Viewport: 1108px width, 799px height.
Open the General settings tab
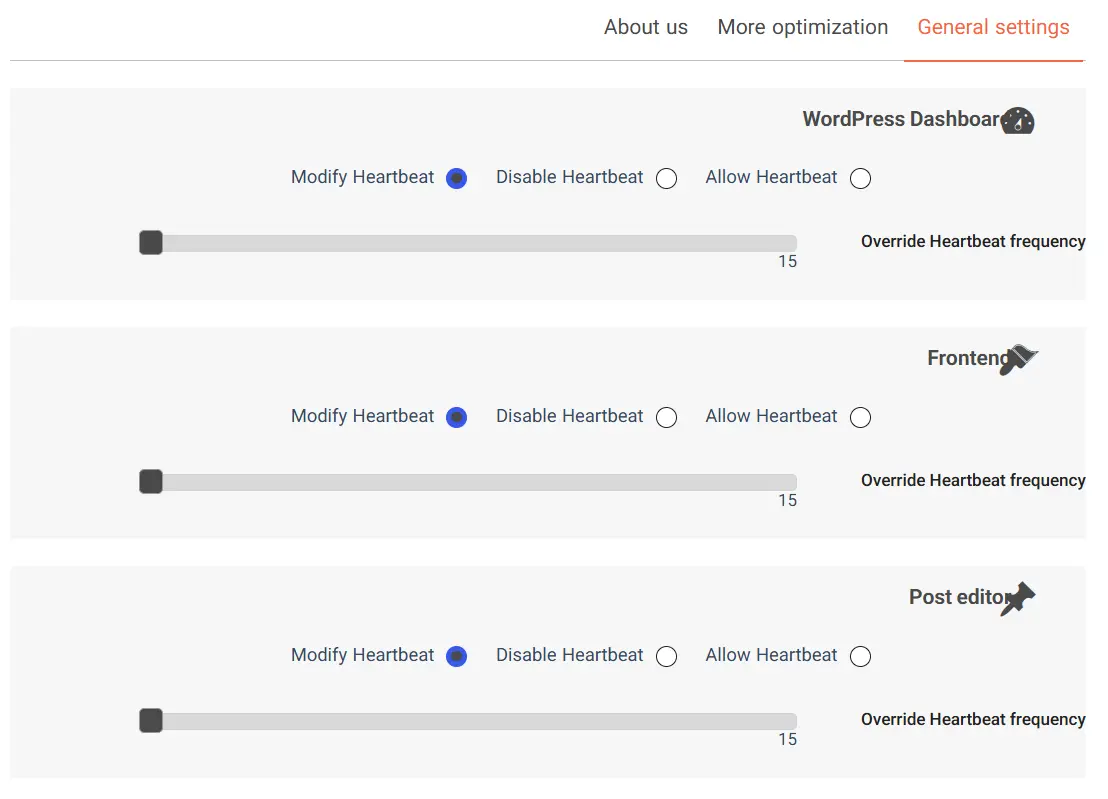[994, 27]
